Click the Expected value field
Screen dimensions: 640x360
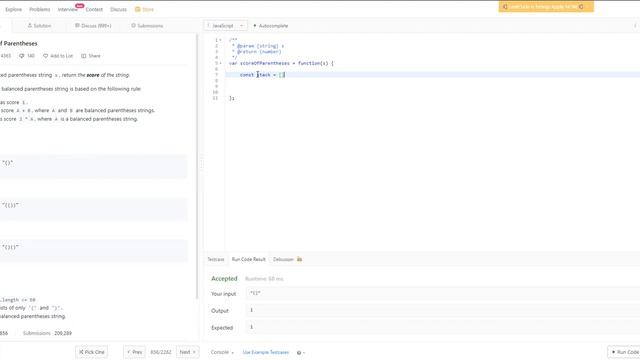point(442,327)
